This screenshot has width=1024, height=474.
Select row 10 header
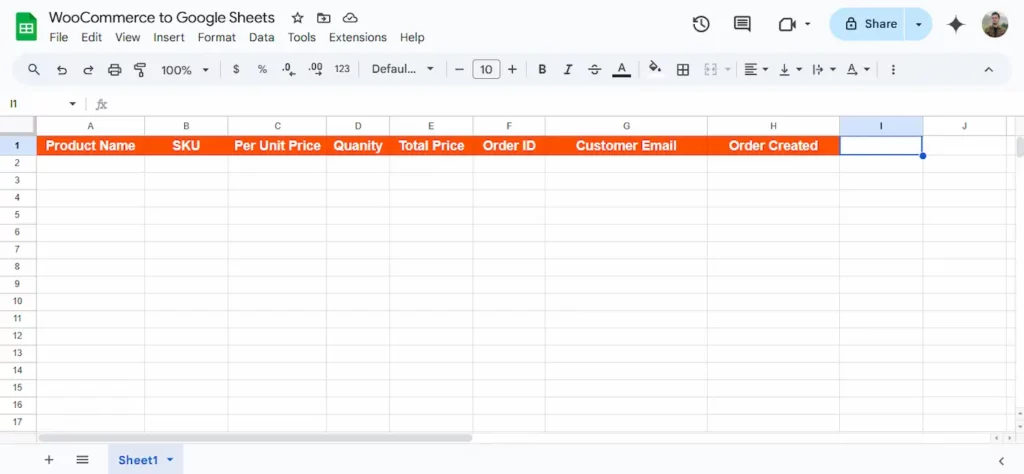pyautogui.click(x=18, y=301)
